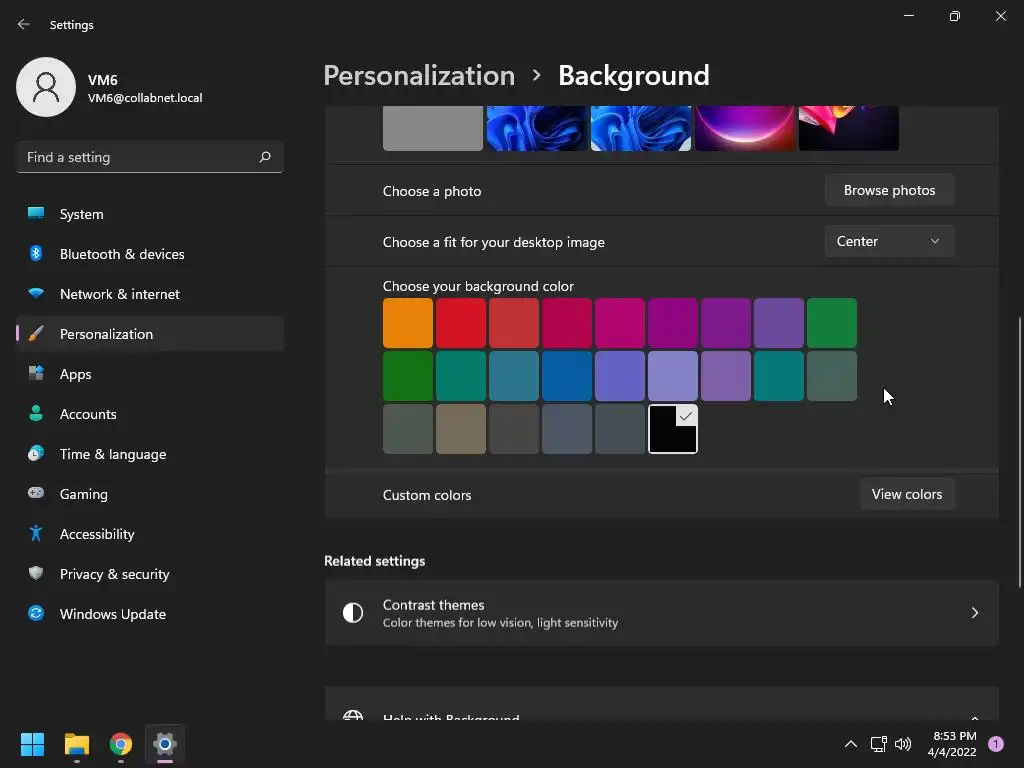Click the Personalization paintbrush icon

(36, 334)
